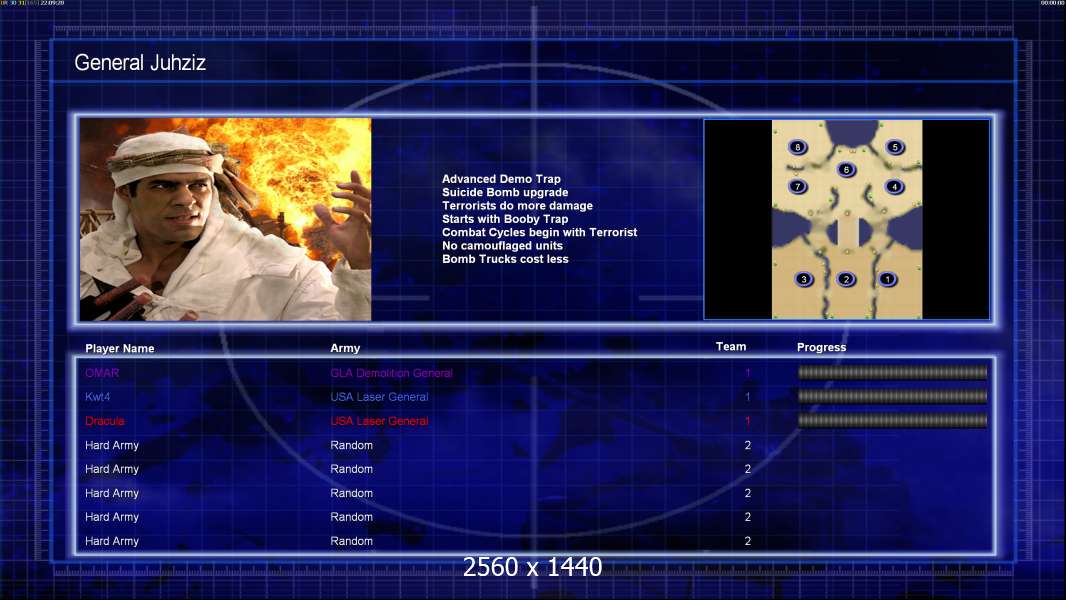The image size is (1066, 600).
Task: Click 'GLA Demolition General' army entry
Action: pyautogui.click(x=392, y=373)
